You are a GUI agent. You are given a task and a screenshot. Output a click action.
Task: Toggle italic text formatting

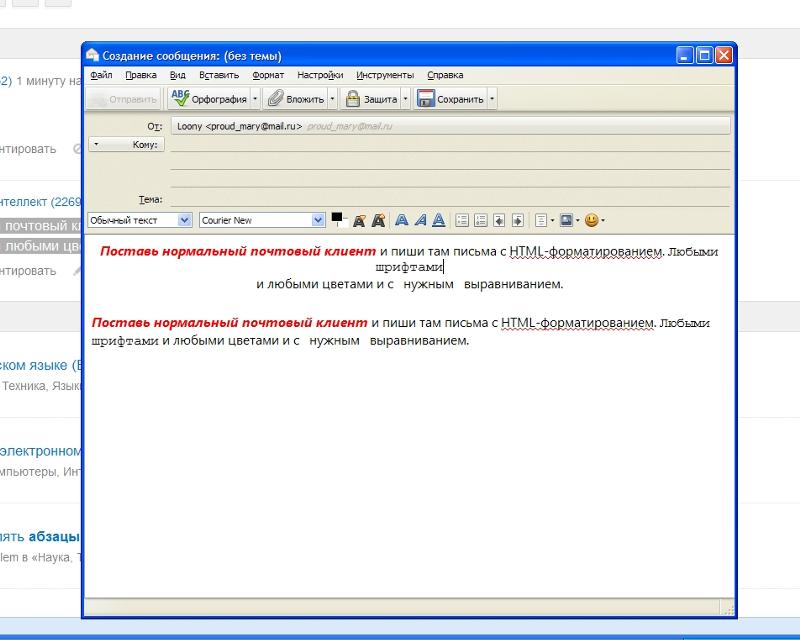pos(420,220)
